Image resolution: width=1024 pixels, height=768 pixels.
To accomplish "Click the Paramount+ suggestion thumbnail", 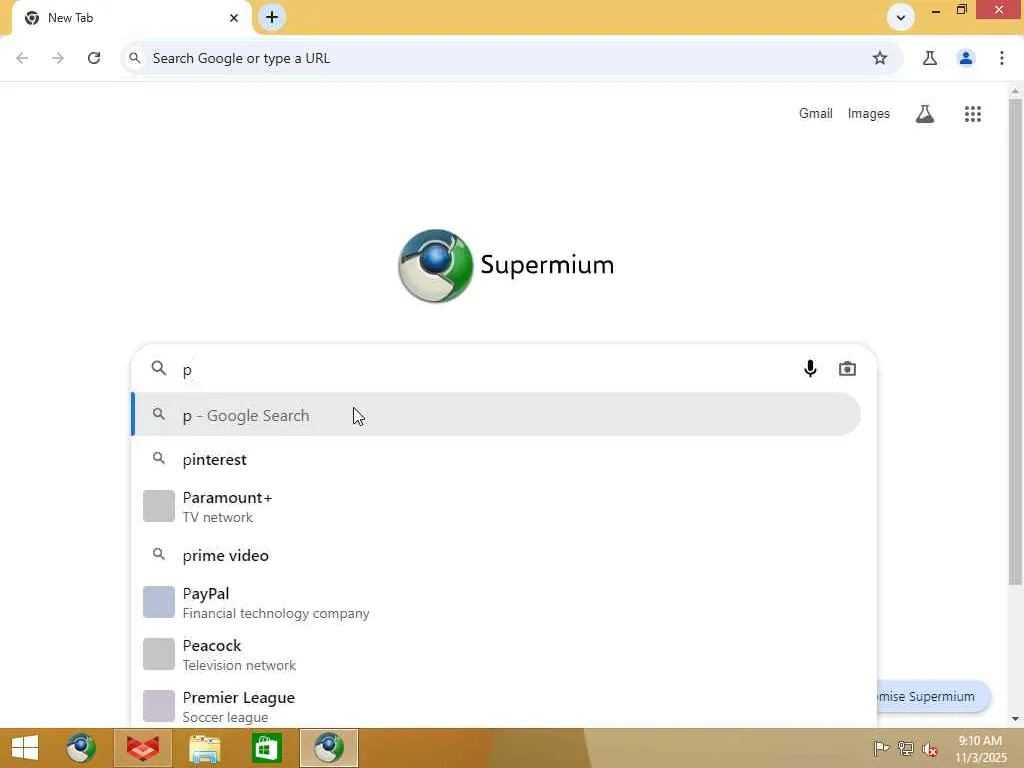I will (159, 506).
